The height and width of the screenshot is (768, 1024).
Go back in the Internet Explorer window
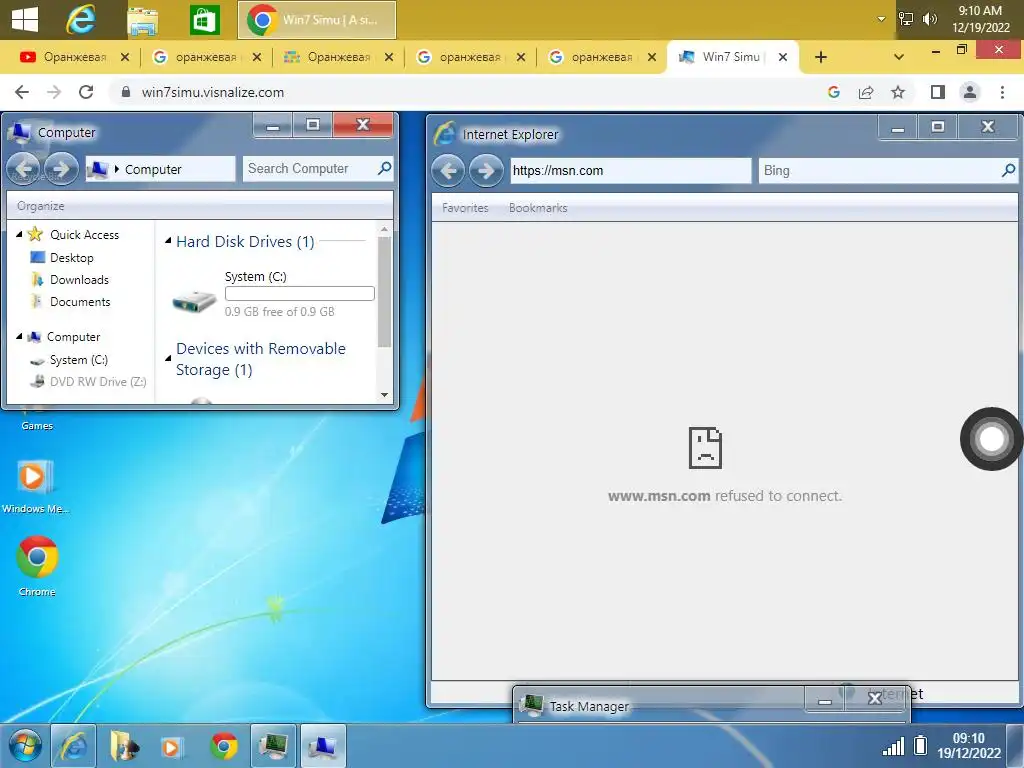tap(448, 171)
